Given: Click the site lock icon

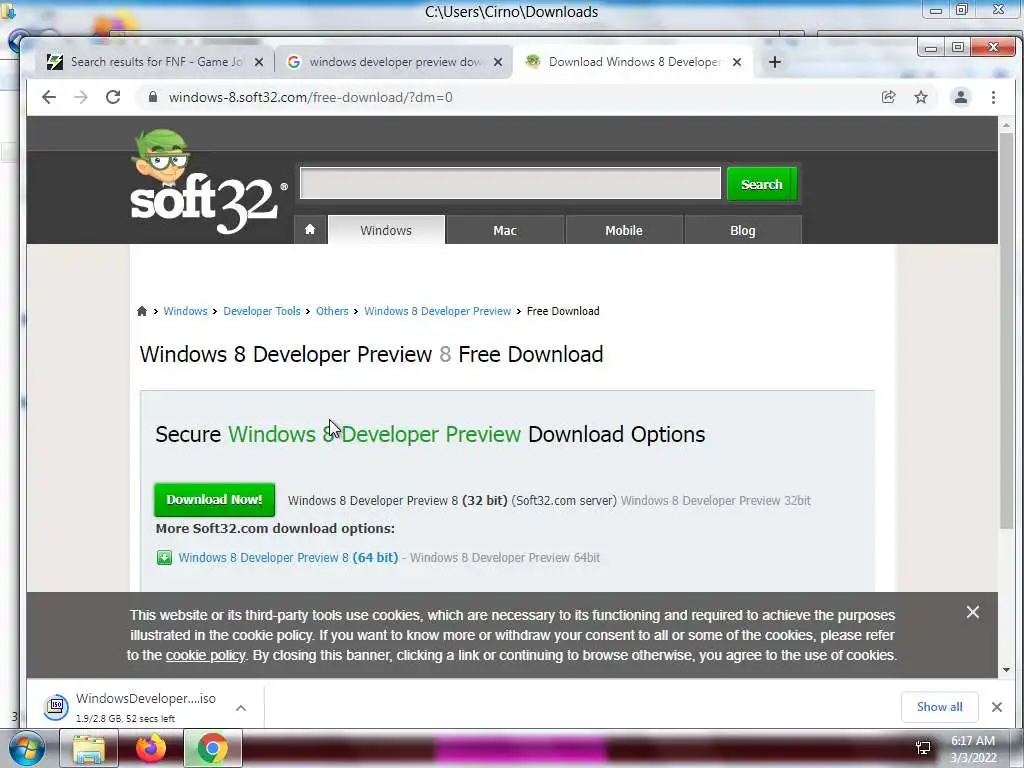Looking at the screenshot, I should [153, 97].
